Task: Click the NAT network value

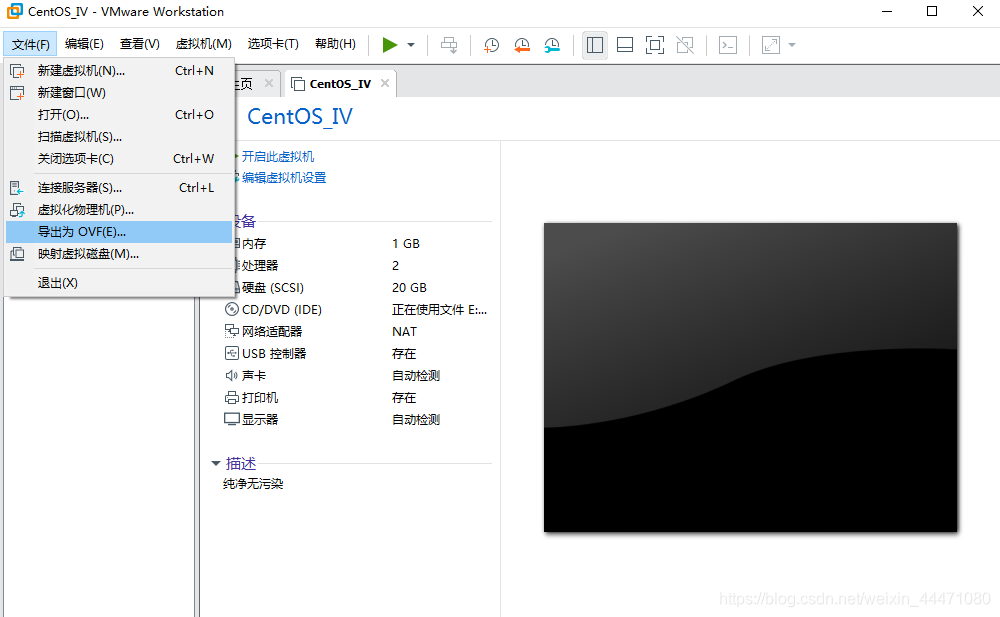Action: point(404,332)
